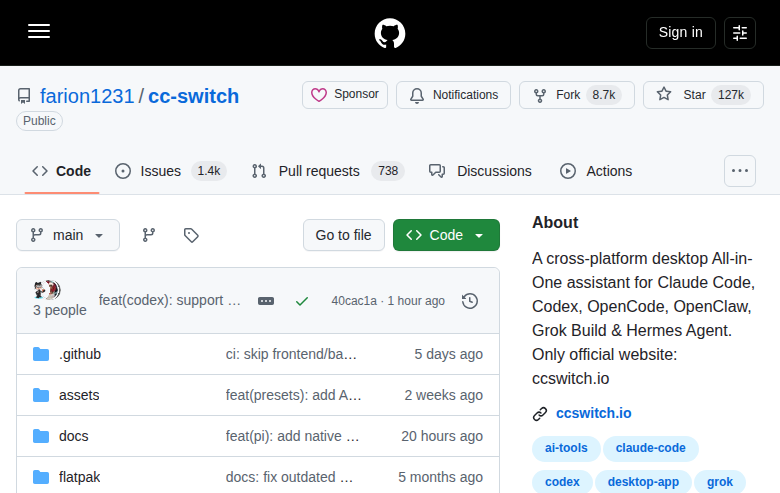Screen dimensions: 780x493
Task: Click the Sponsor heart button
Action: [x=345, y=95]
